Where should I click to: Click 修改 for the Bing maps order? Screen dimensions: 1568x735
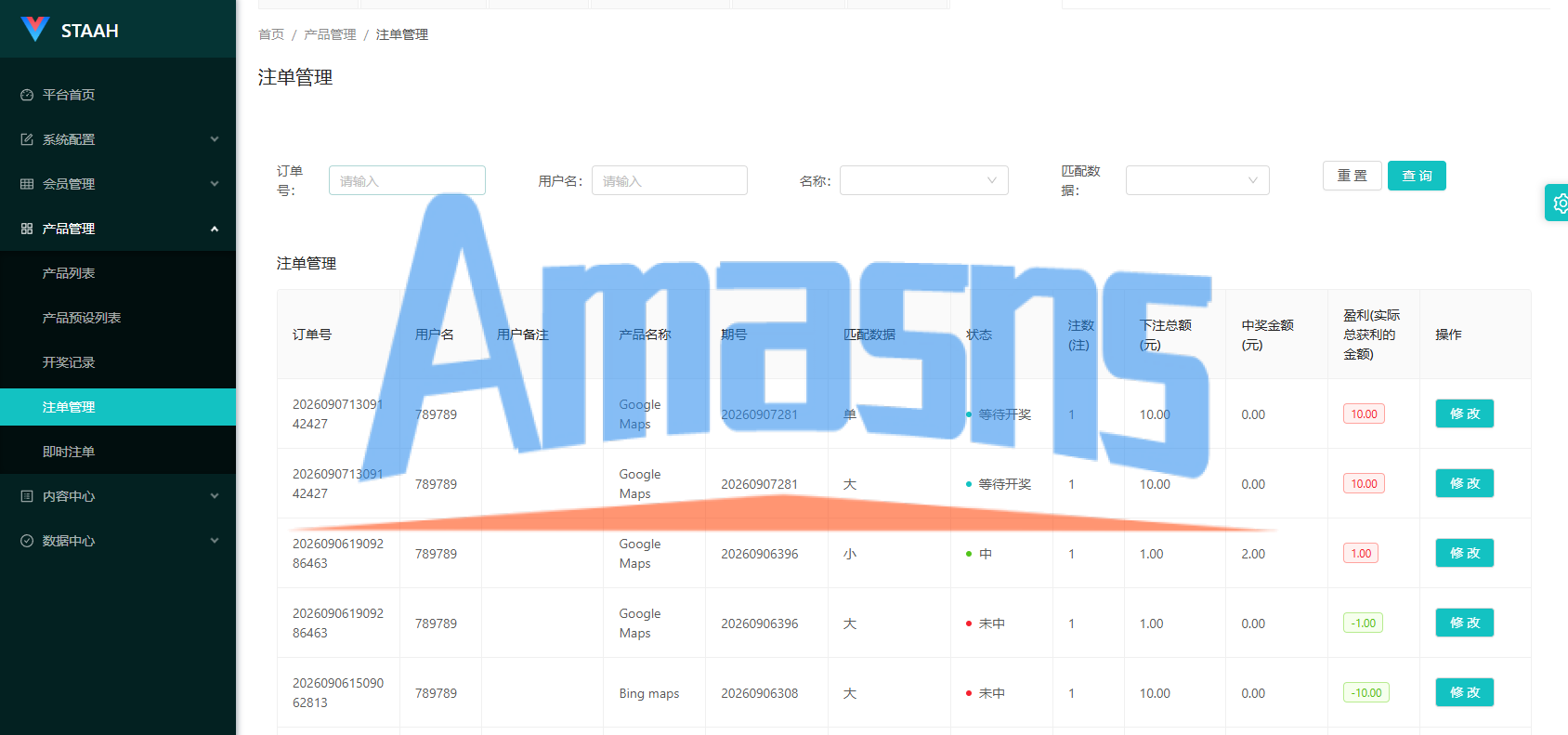(1465, 692)
